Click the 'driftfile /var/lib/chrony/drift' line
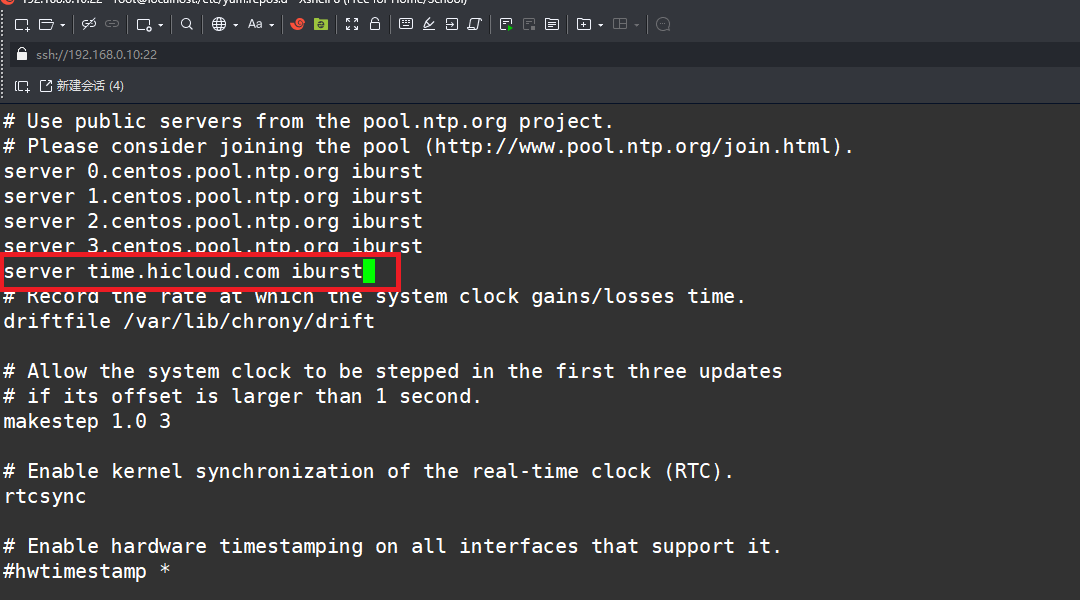1080x600 pixels. tap(189, 321)
